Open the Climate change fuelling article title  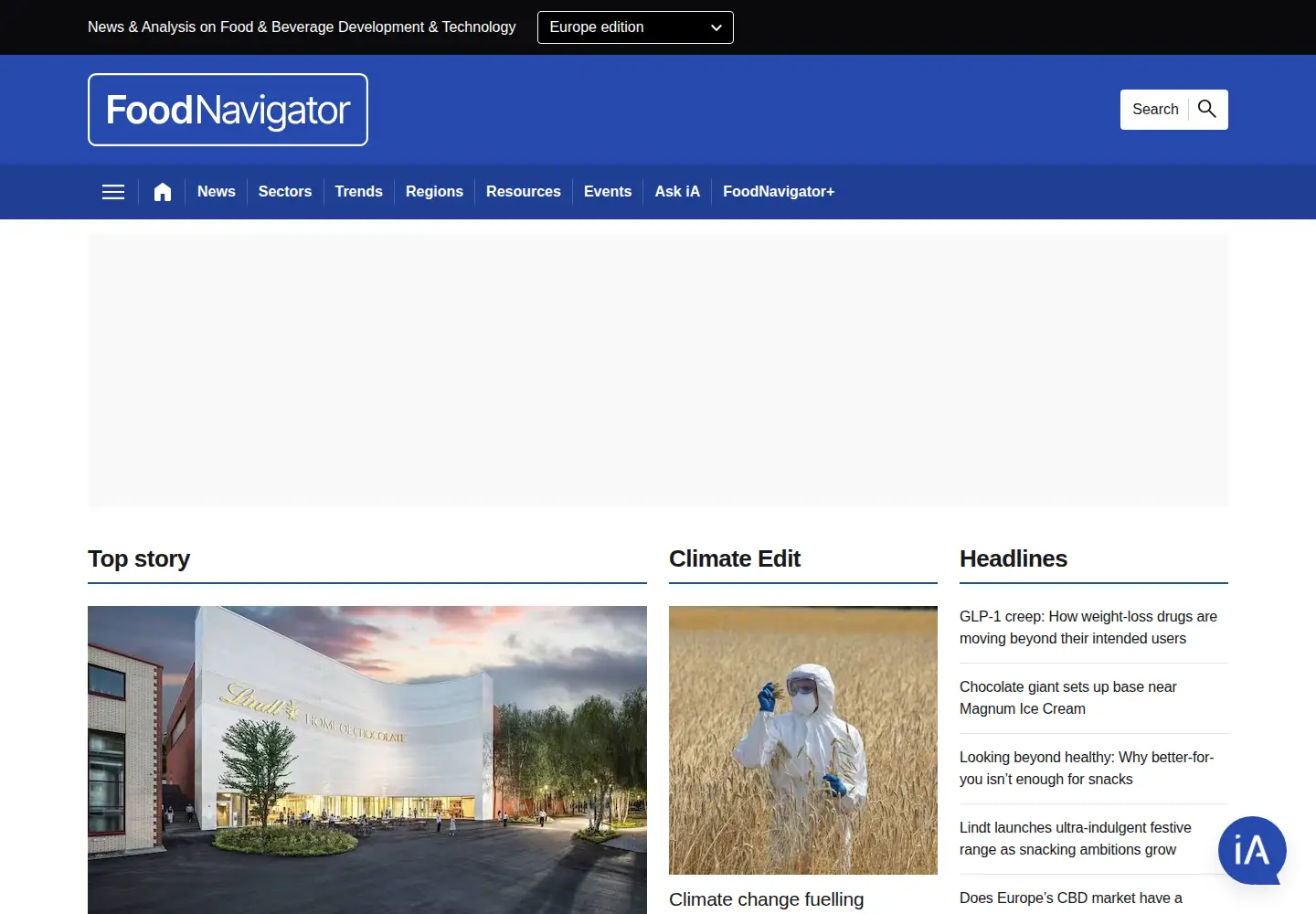(x=766, y=900)
